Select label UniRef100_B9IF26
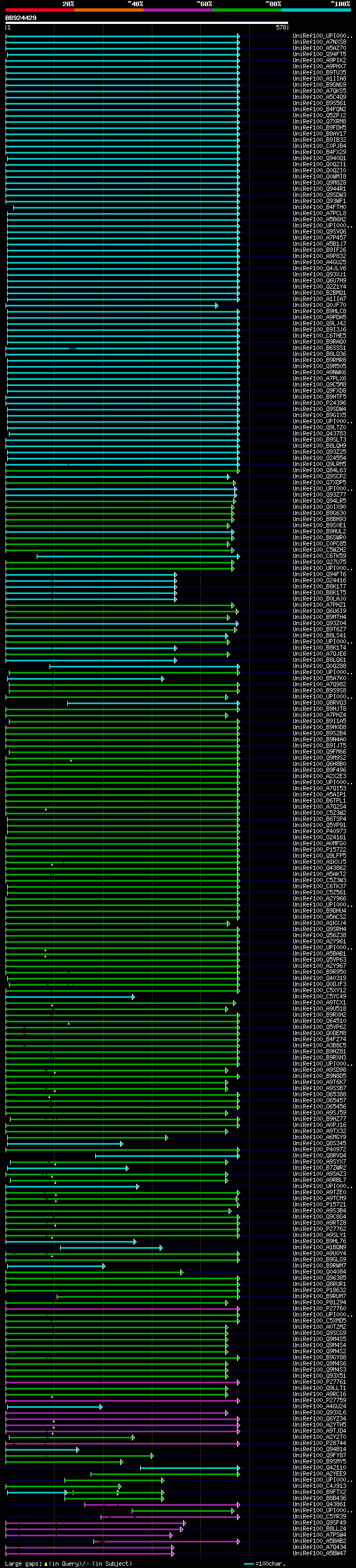 [319, 250]
